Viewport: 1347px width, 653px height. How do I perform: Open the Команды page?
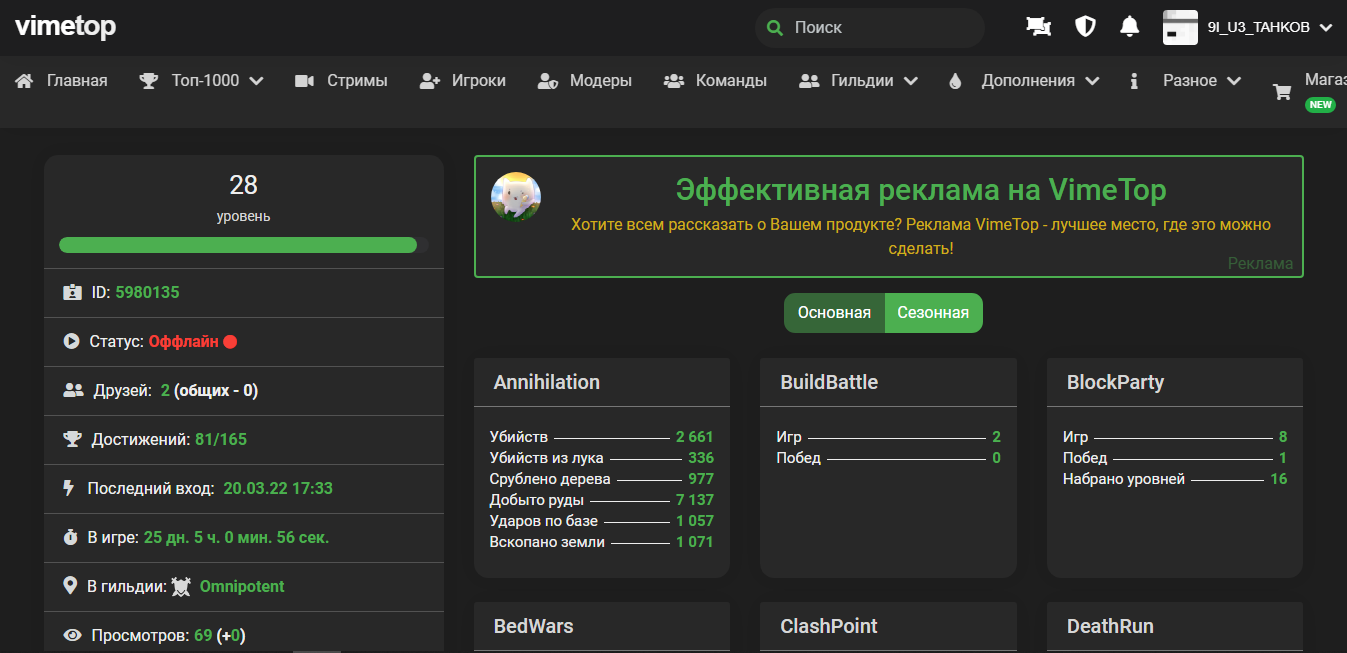point(731,81)
